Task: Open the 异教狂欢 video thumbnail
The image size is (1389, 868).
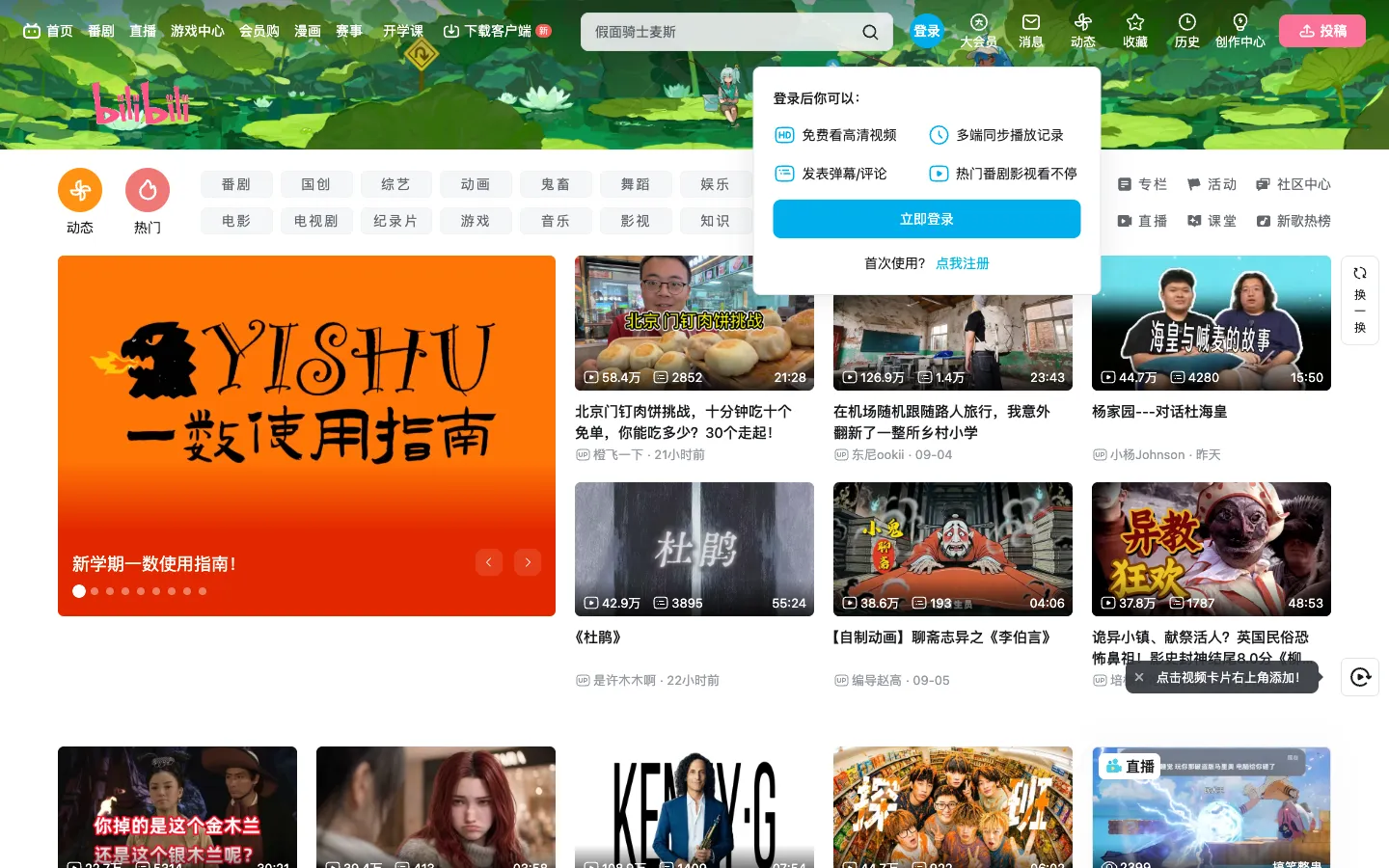Action: point(1212,549)
